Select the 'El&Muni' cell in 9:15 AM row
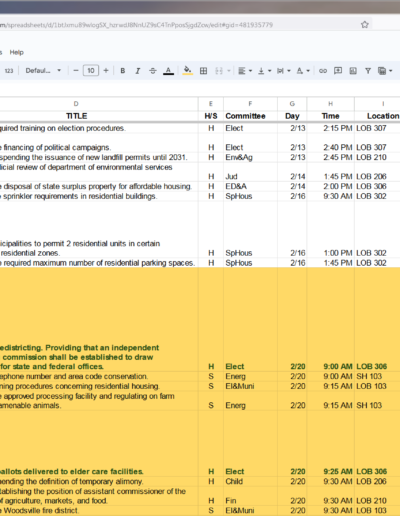Viewport: 400px width, 516px height. (x=250, y=386)
